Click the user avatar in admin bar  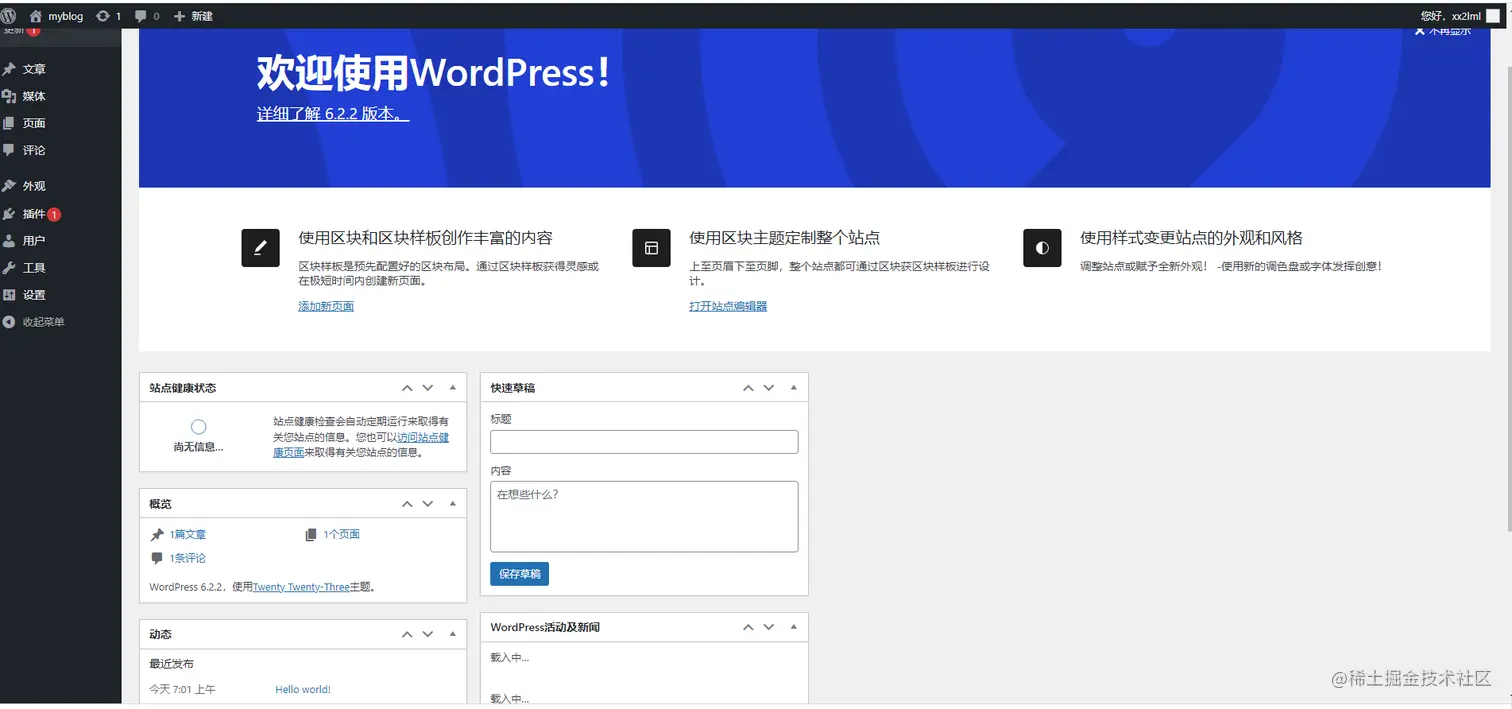point(1493,16)
